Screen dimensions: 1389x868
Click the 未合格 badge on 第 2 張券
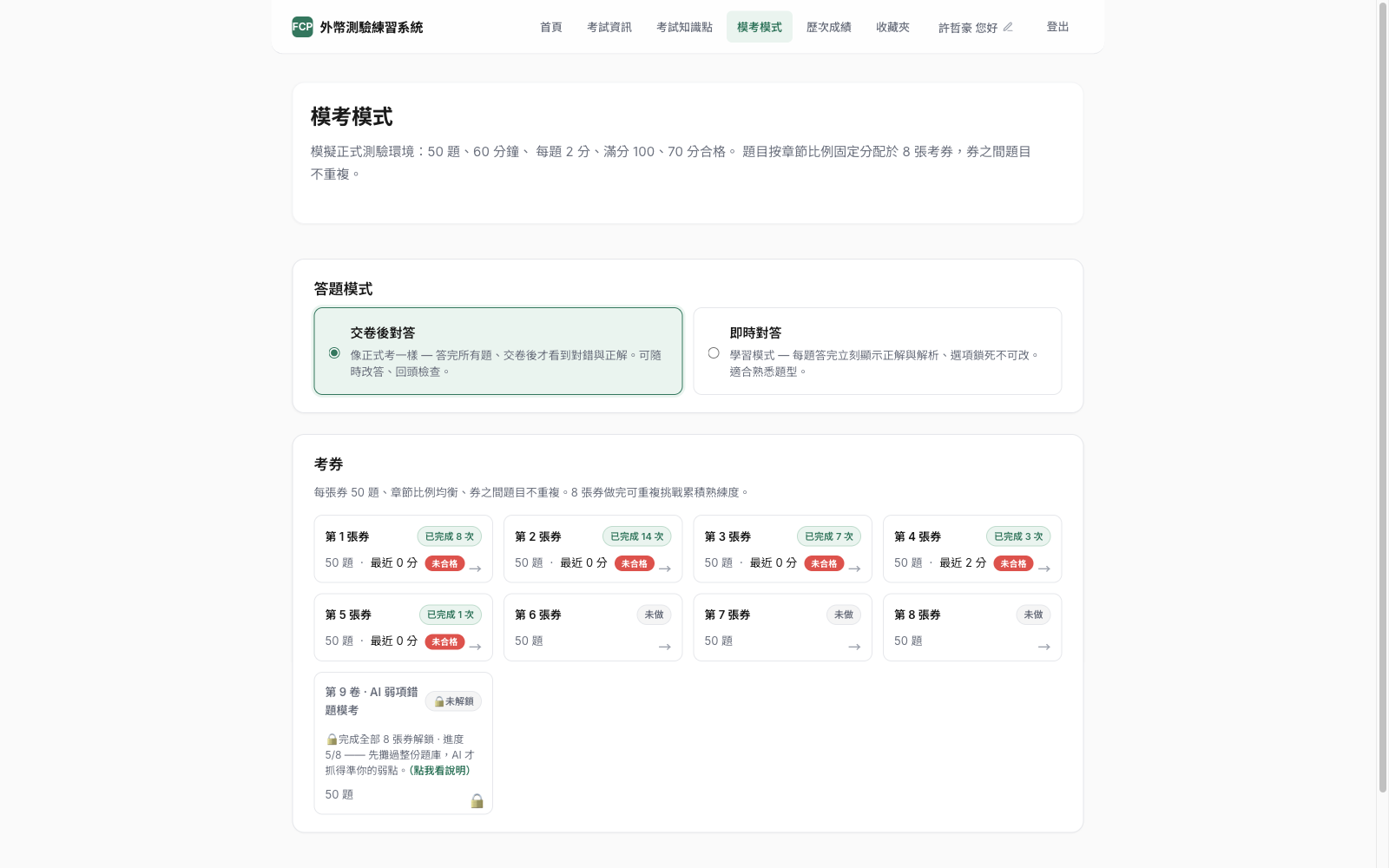[x=635, y=563]
